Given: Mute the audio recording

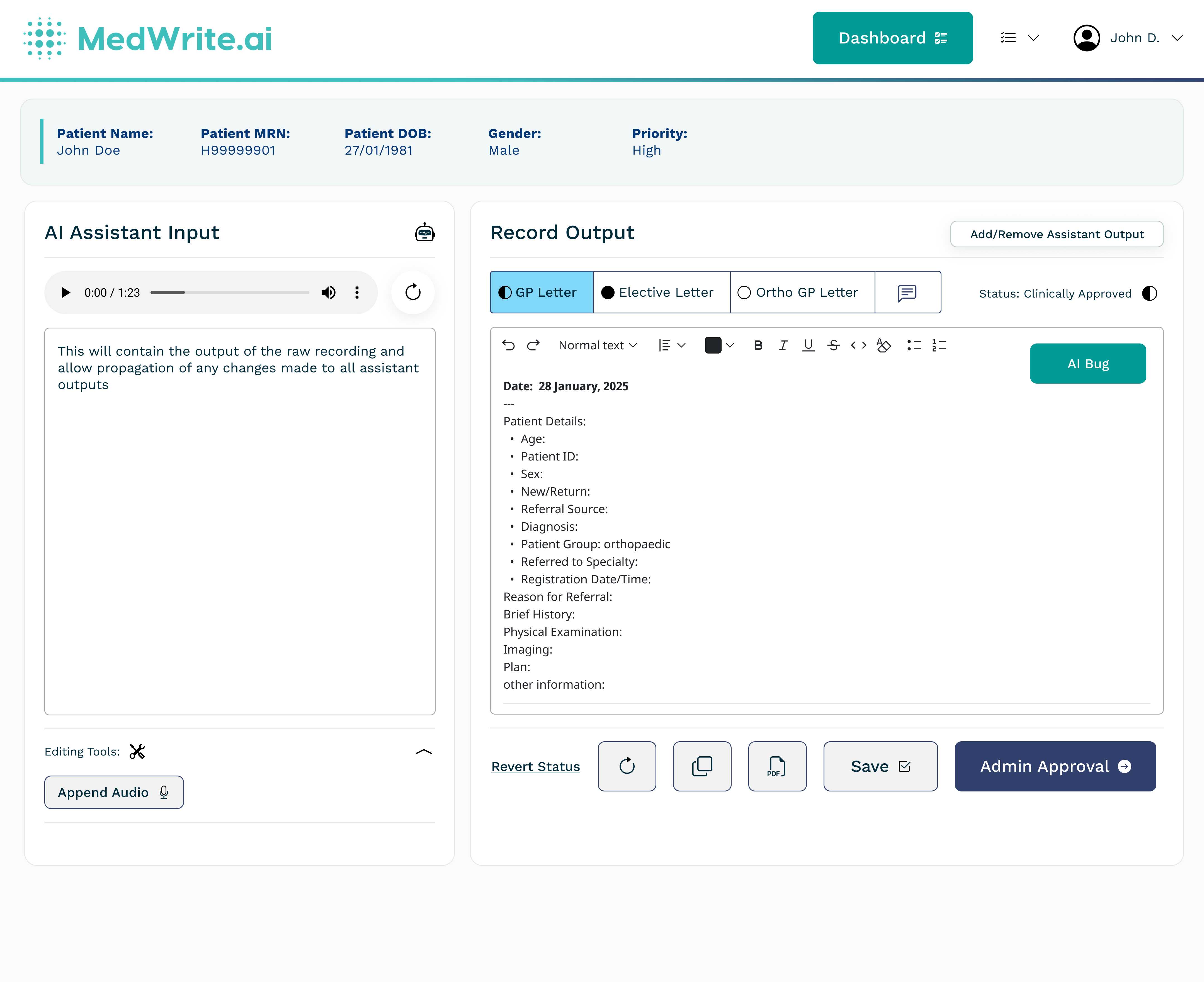Looking at the screenshot, I should [x=328, y=293].
